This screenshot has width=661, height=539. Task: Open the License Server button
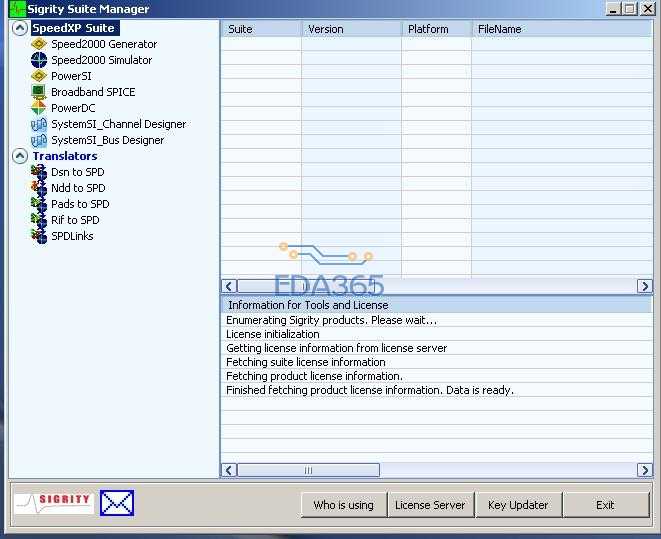pyautogui.click(x=430, y=505)
